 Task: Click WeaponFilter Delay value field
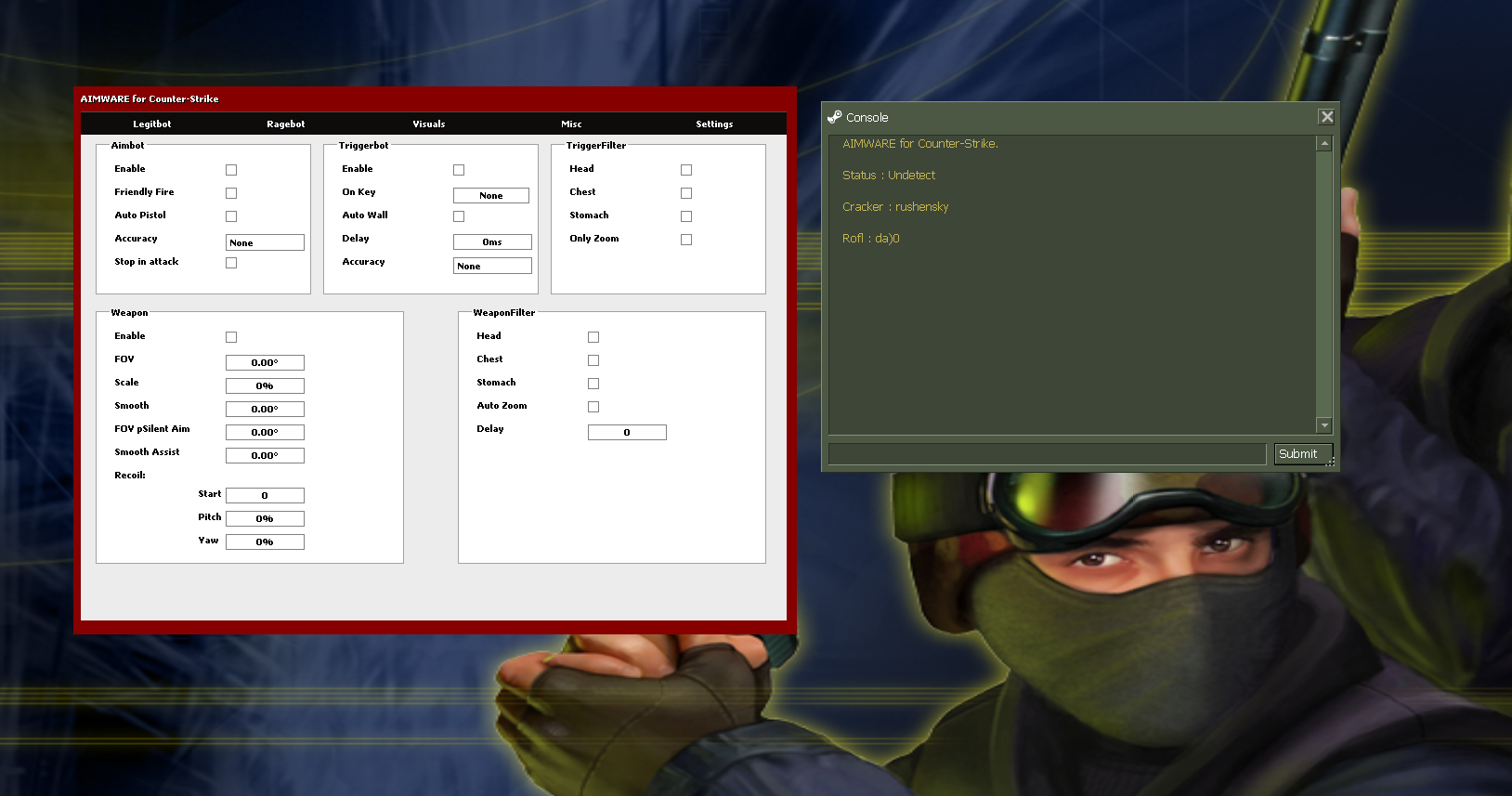pos(627,432)
